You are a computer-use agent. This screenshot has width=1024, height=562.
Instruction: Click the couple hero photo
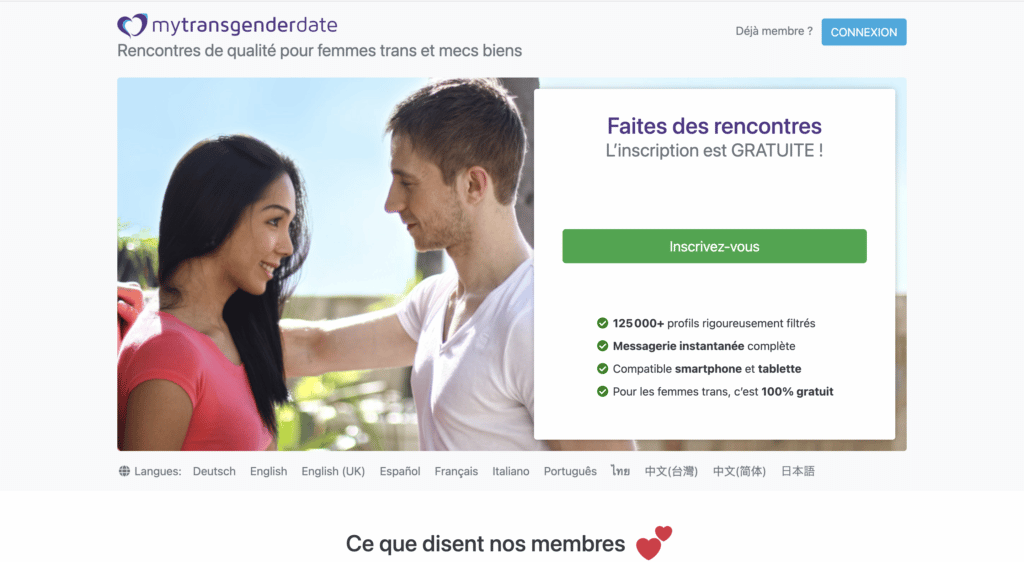(x=325, y=264)
